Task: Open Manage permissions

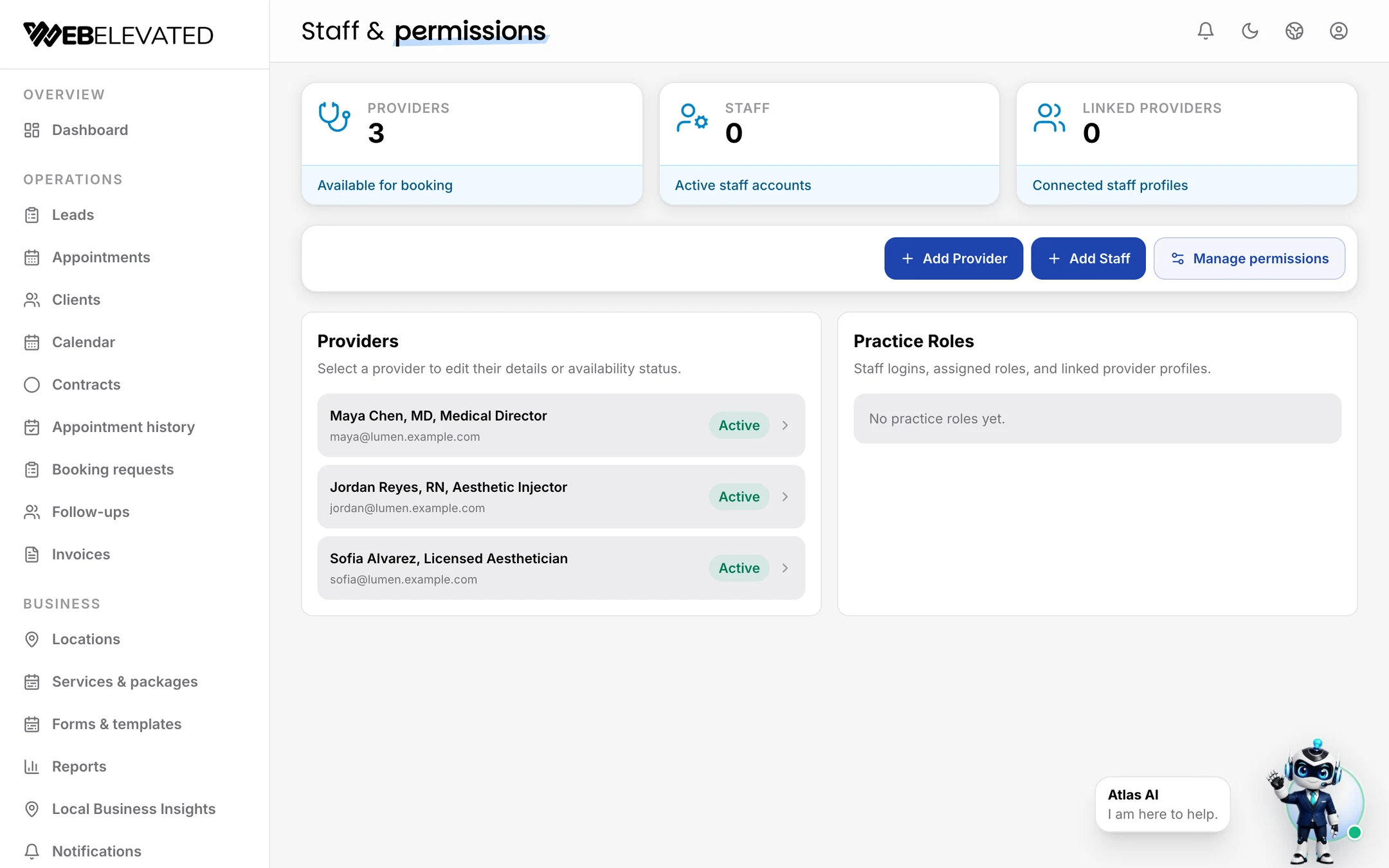Action: pyautogui.click(x=1249, y=258)
